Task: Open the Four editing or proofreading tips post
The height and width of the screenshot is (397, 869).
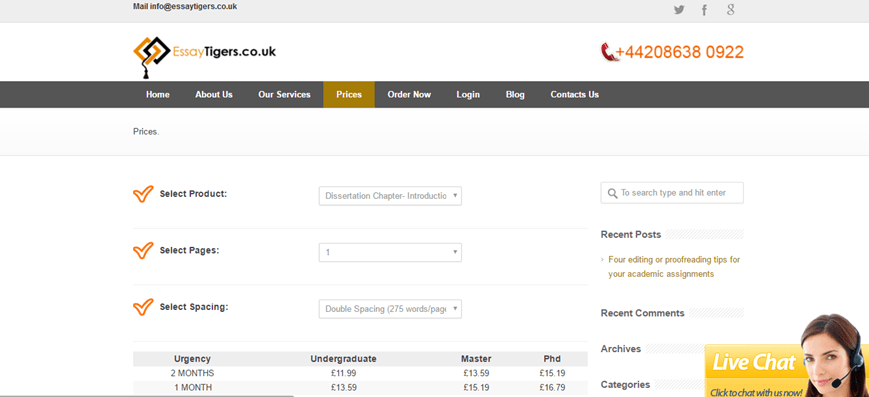Action: coord(674,267)
